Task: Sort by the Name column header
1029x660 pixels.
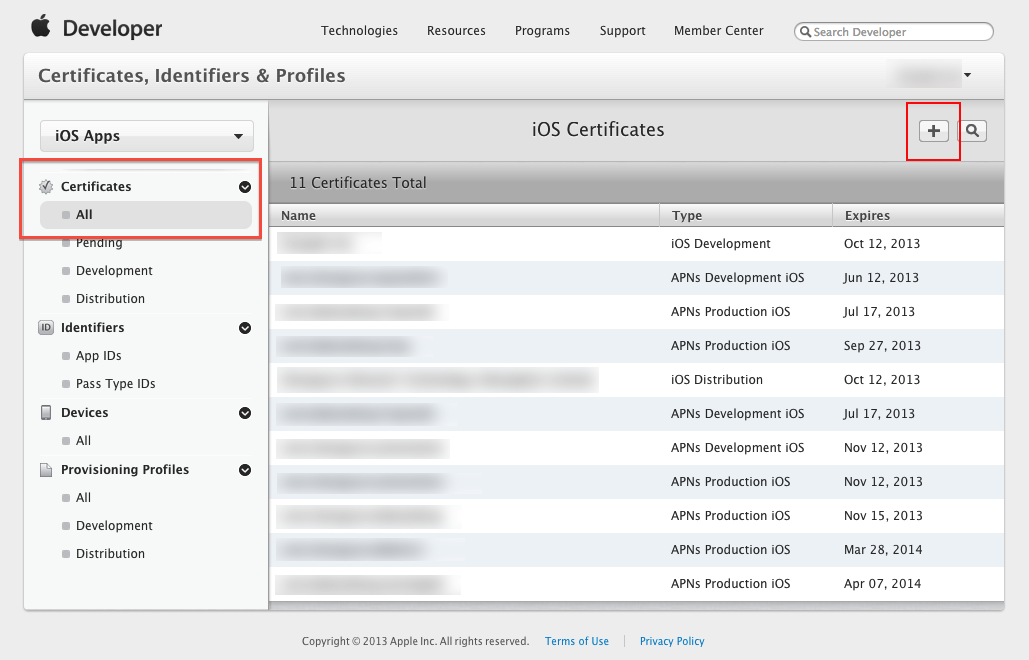Action: (x=464, y=215)
